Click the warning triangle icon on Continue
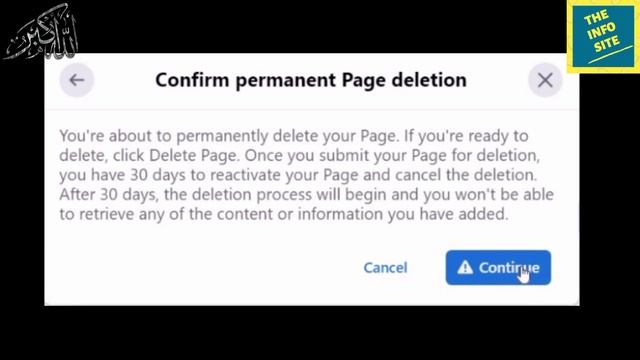 point(465,267)
